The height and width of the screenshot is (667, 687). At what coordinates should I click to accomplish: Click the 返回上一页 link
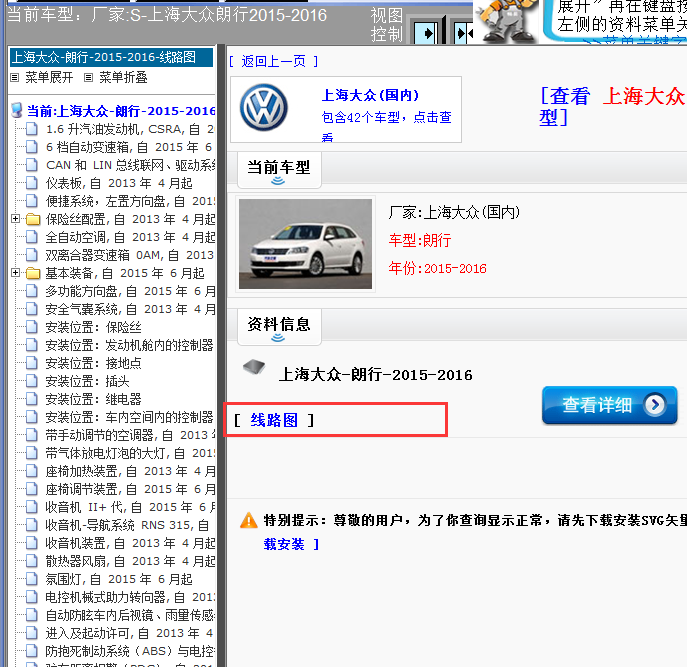273,61
